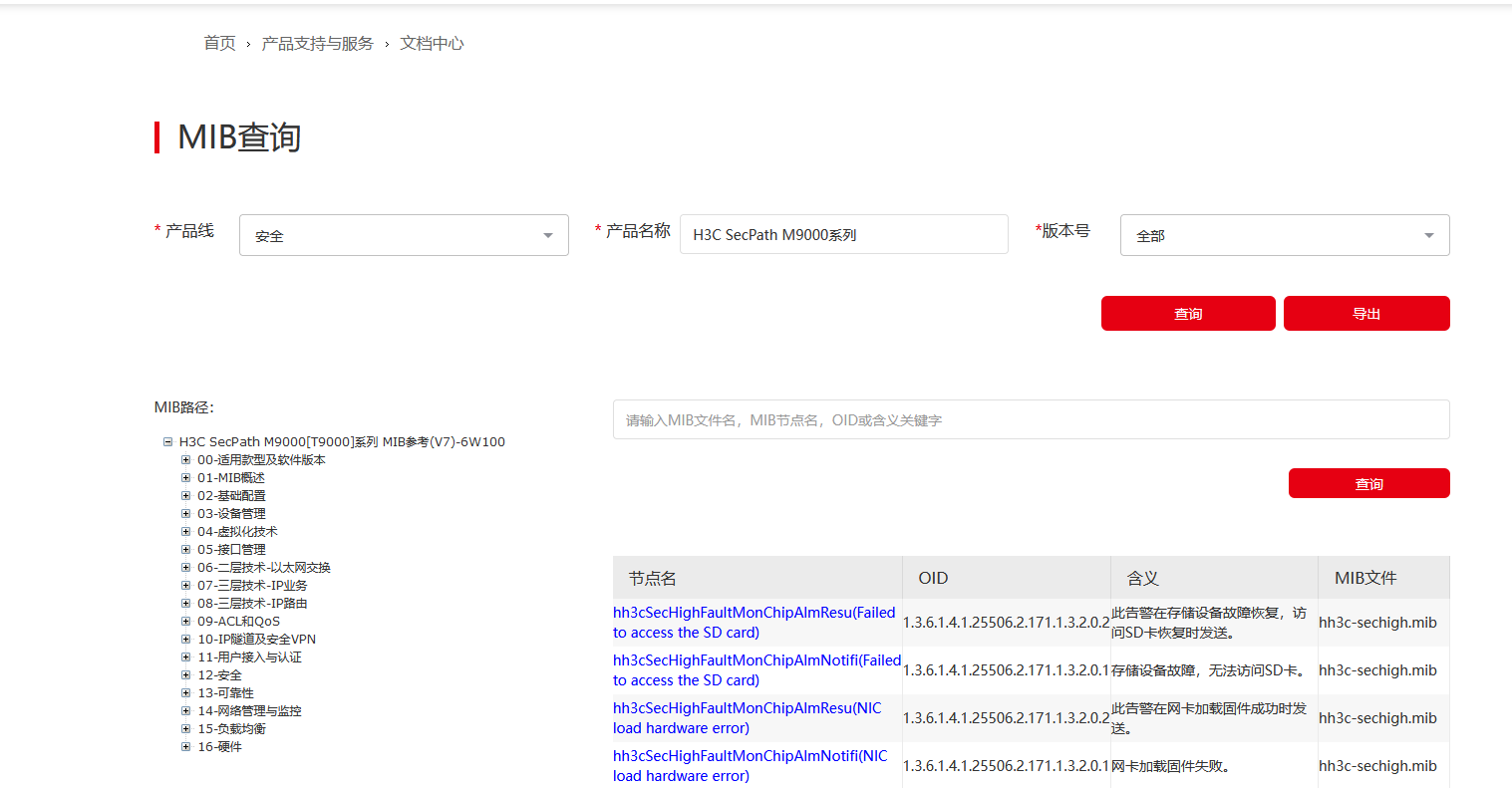Click the MIB路径: label
This screenshot has height=788, width=1512.
click(184, 407)
